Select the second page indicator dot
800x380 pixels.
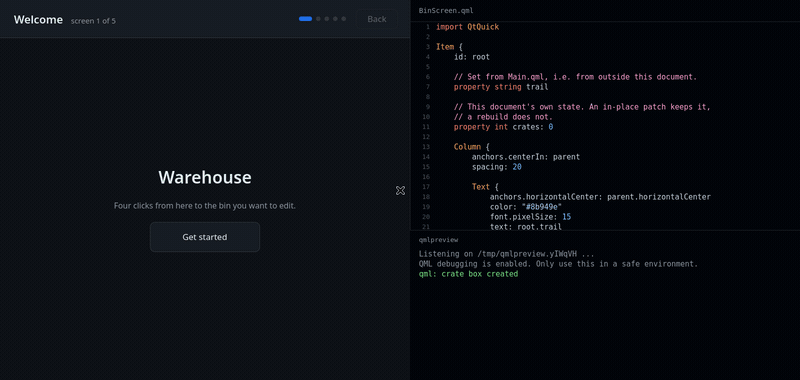(318, 19)
